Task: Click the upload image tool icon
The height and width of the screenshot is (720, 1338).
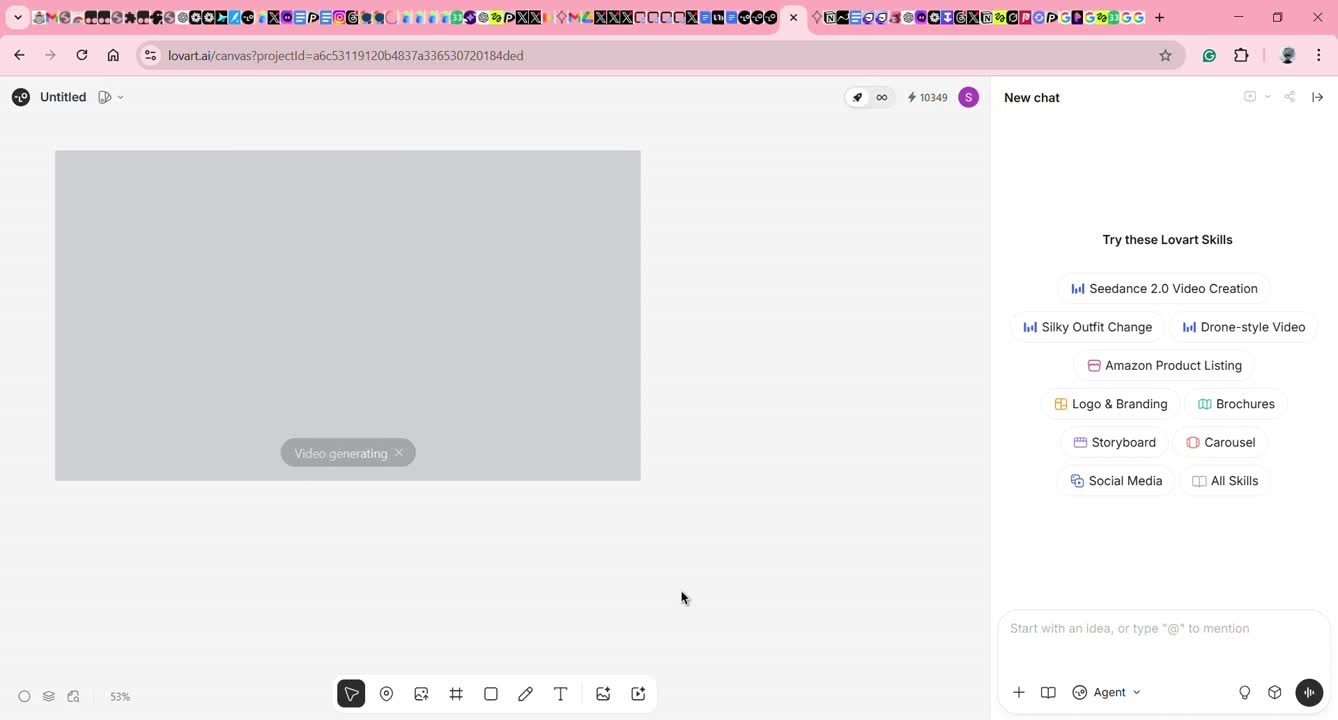Action: coord(421,694)
